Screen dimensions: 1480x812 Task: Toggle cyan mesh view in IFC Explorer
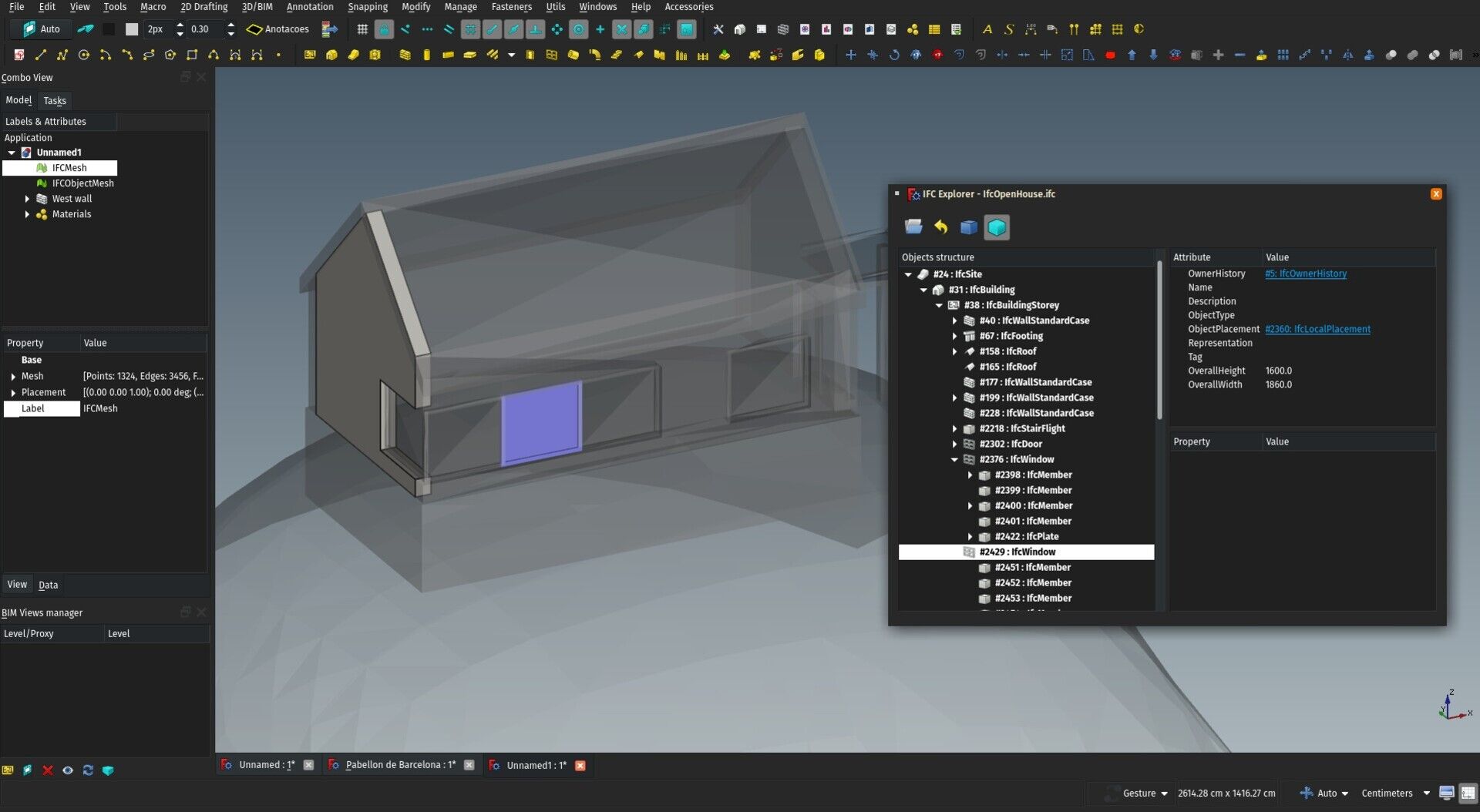[x=997, y=226]
